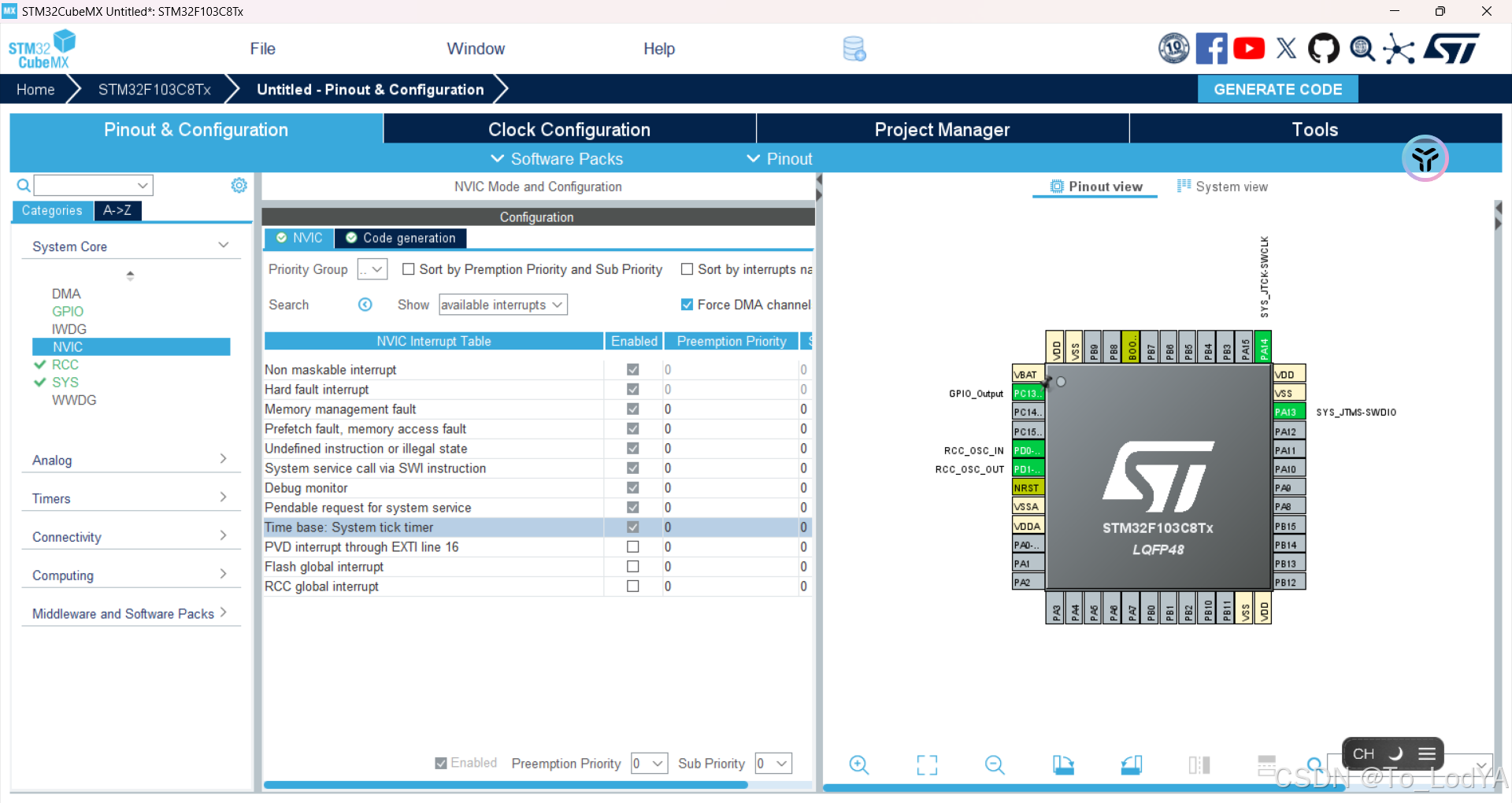Toggle Pendable request for system service checkbox
Viewport: 1512px width, 803px height.
(632, 507)
